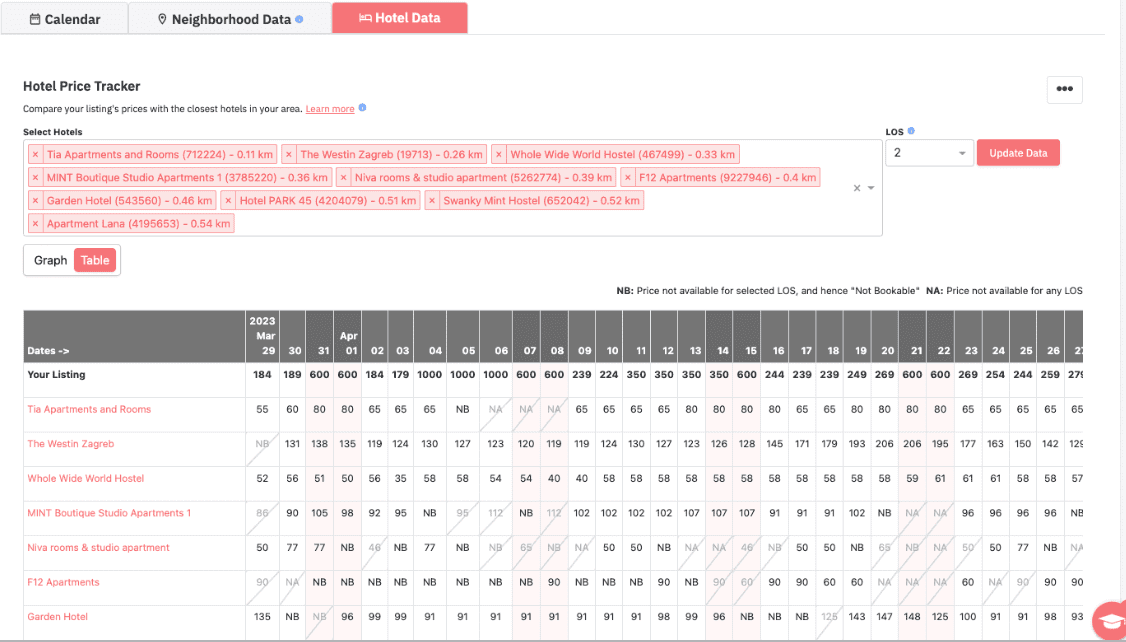Click the Update Data button
Screen dimensions: 1126x642
click(x=1018, y=153)
